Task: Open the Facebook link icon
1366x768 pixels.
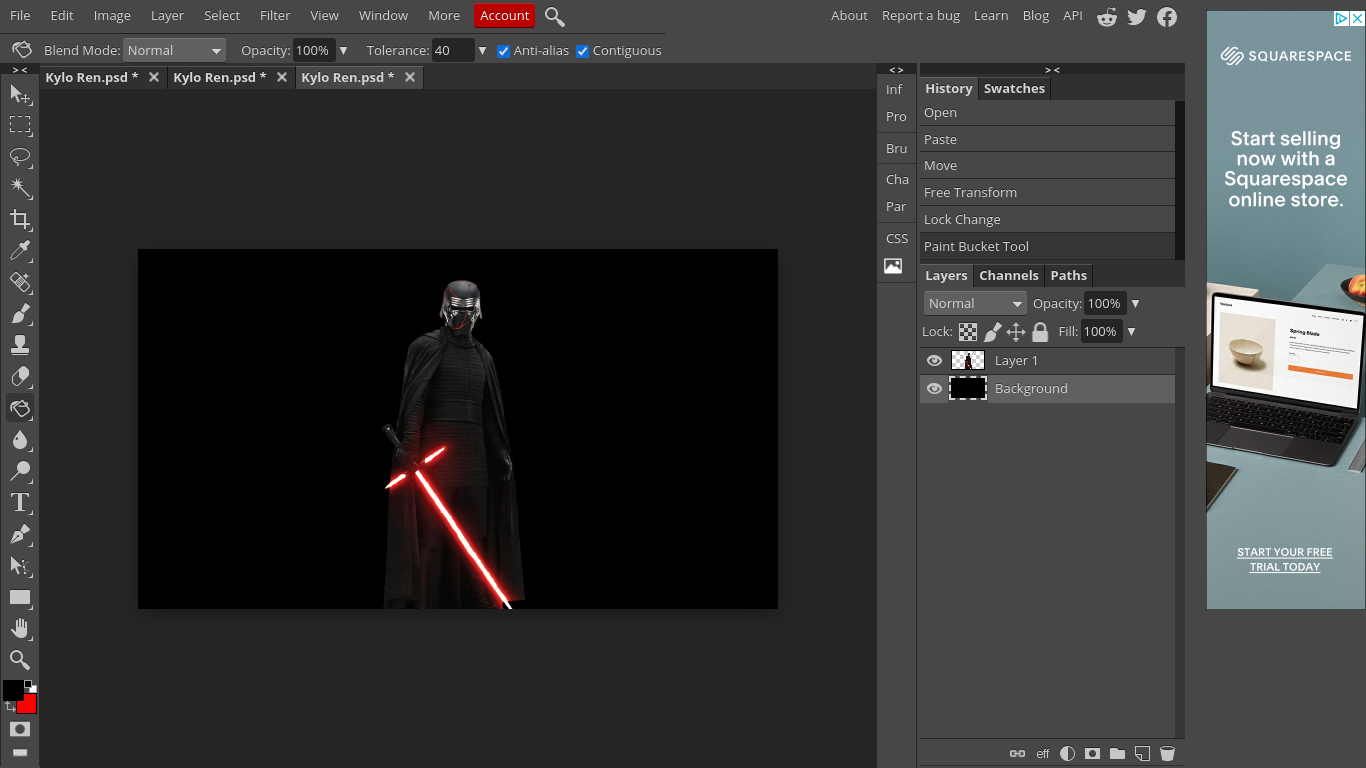Action: (x=1167, y=16)
